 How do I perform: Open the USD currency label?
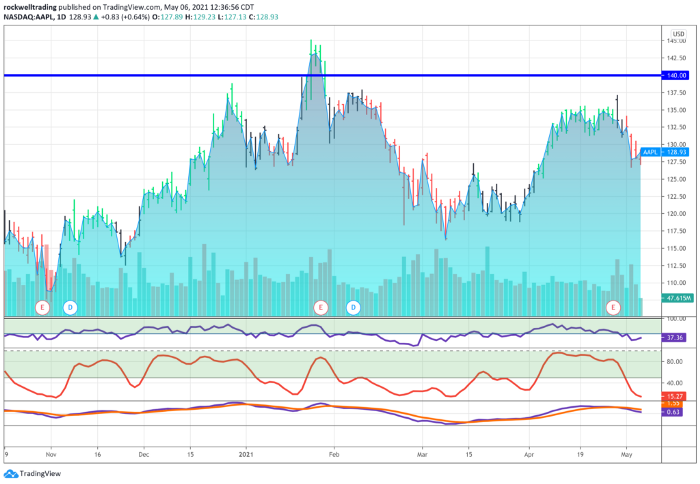(678, 34)
